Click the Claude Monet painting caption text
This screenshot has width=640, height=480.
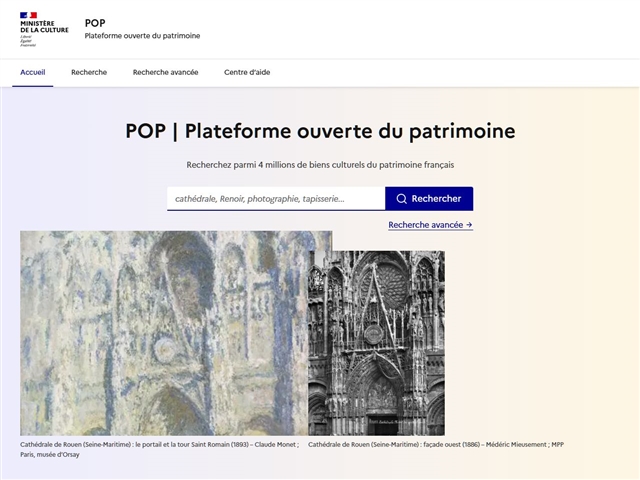[x=160, y=449]
